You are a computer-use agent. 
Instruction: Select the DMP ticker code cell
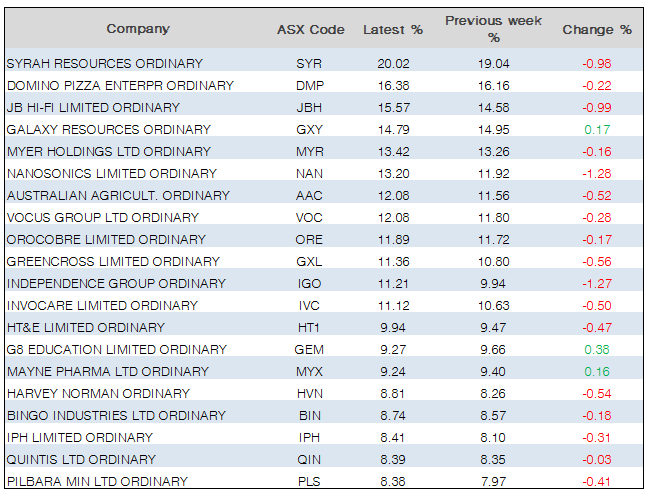point(310,85)
